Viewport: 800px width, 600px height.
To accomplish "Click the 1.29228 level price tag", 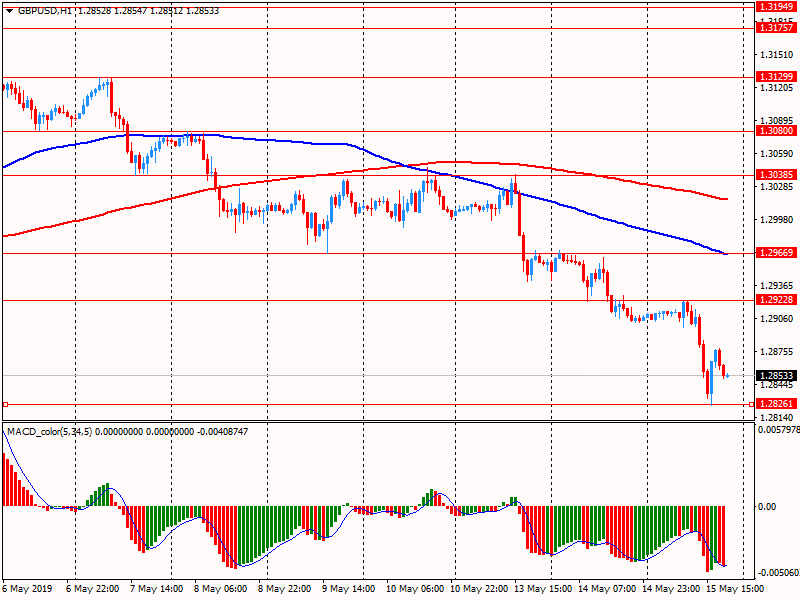I will pos(776,300).
